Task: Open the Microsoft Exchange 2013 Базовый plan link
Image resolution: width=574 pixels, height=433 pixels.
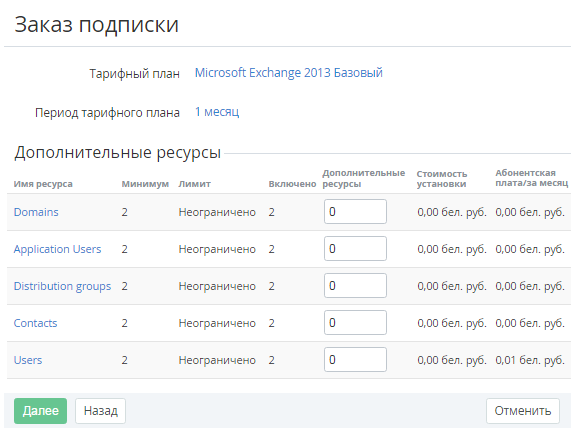Action: tap(288, 73)
